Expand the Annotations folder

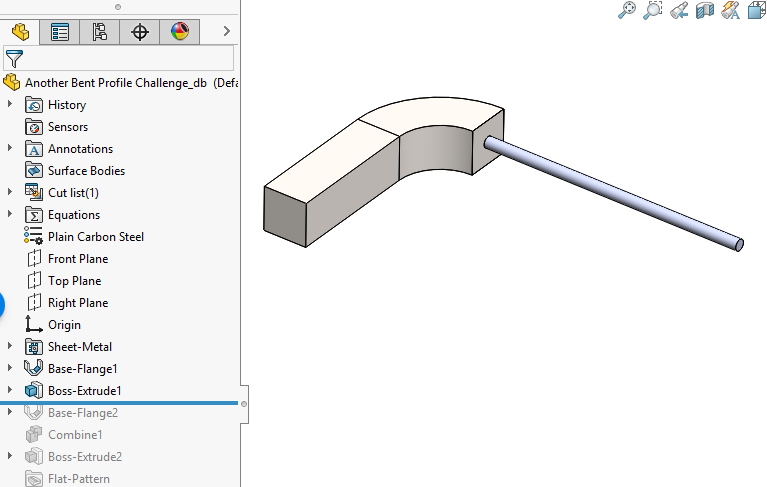(x=9, y=148)
